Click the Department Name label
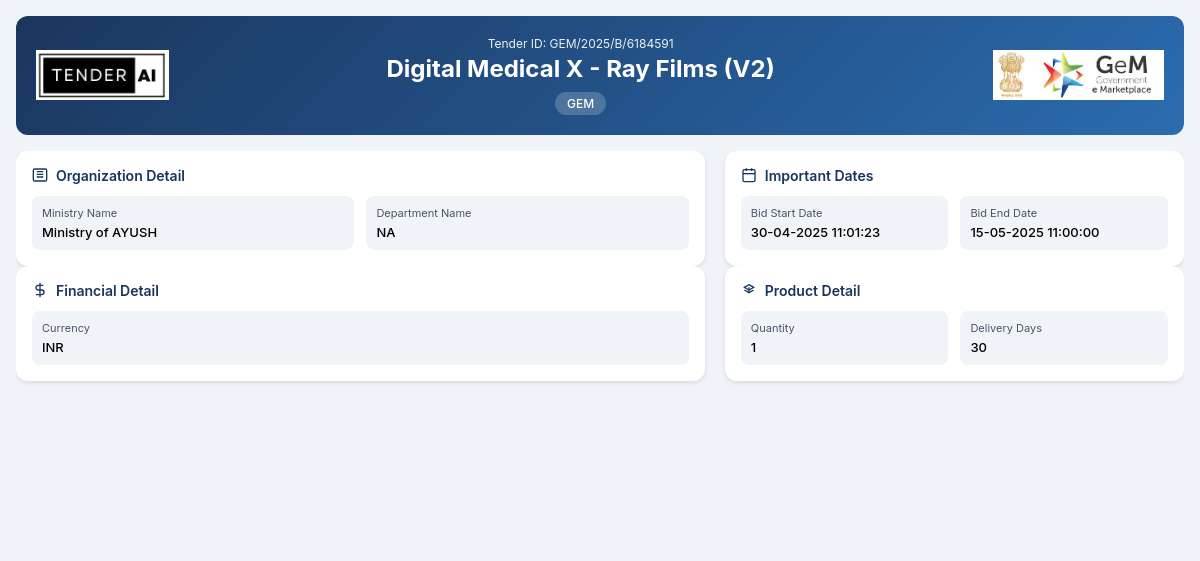Screen dimensions: 1200x561 (x=424, y=213)
